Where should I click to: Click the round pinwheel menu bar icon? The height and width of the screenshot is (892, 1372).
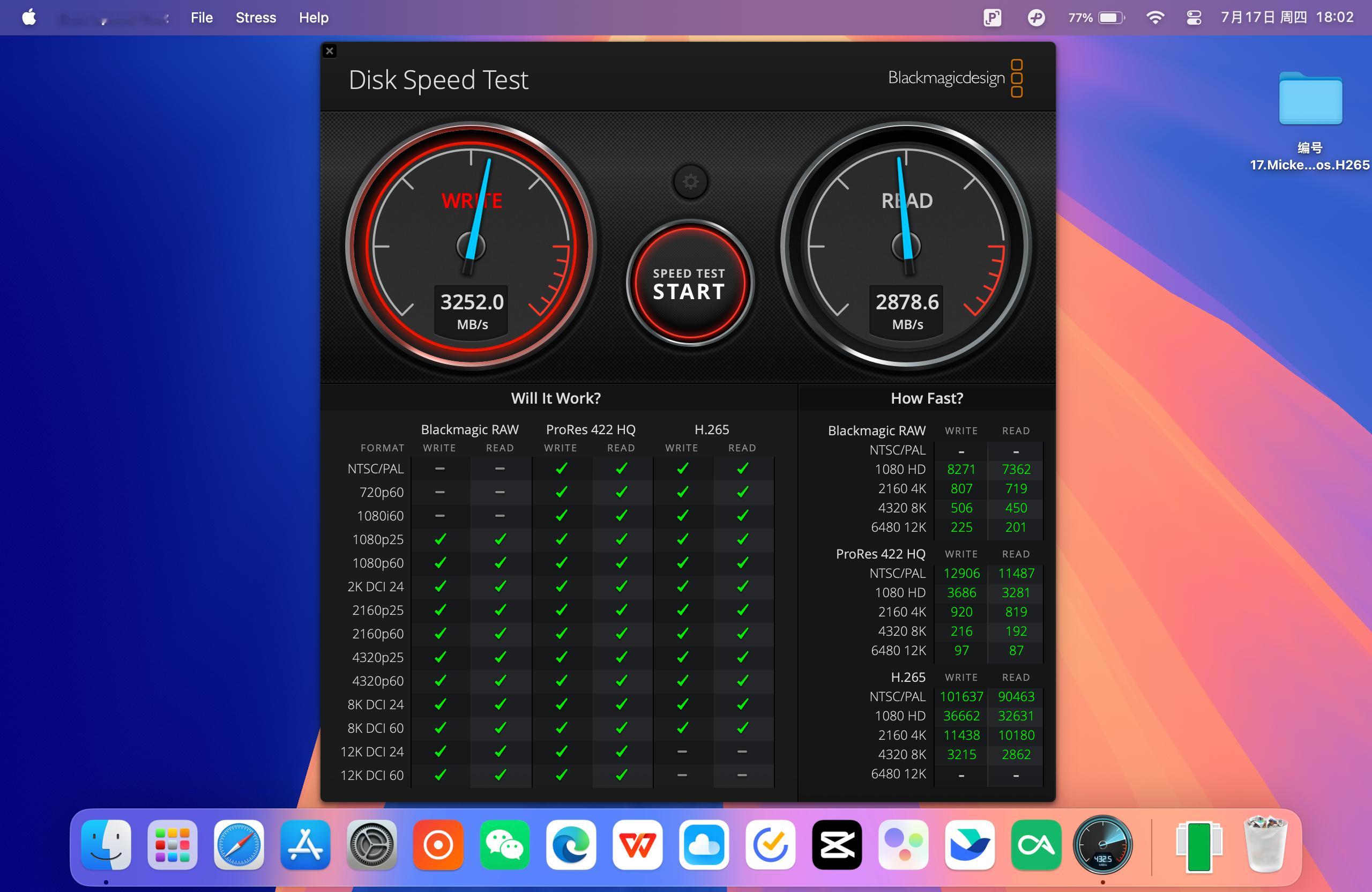coord(1036,17)
